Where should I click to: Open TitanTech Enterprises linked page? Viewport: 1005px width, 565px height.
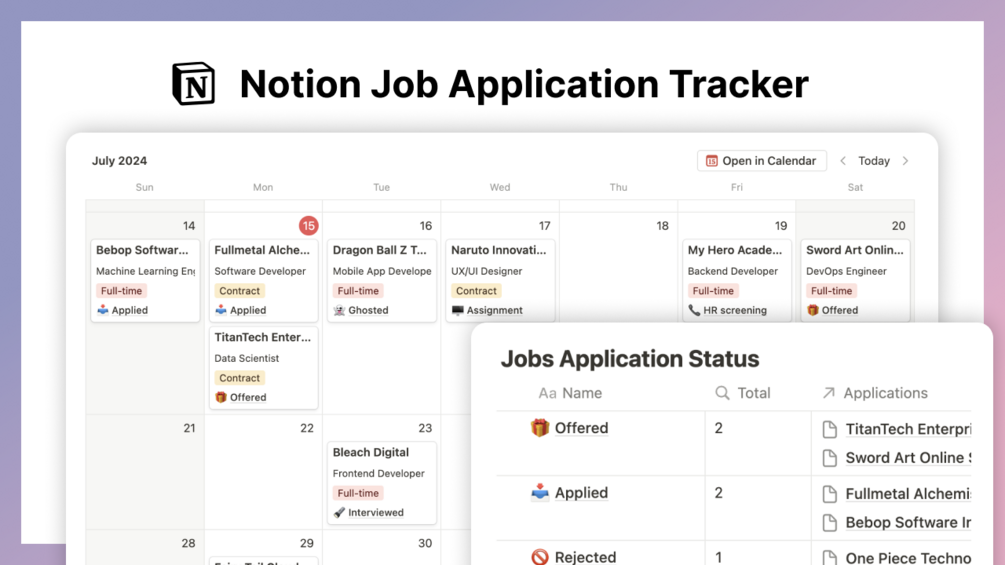coord(908,429)
